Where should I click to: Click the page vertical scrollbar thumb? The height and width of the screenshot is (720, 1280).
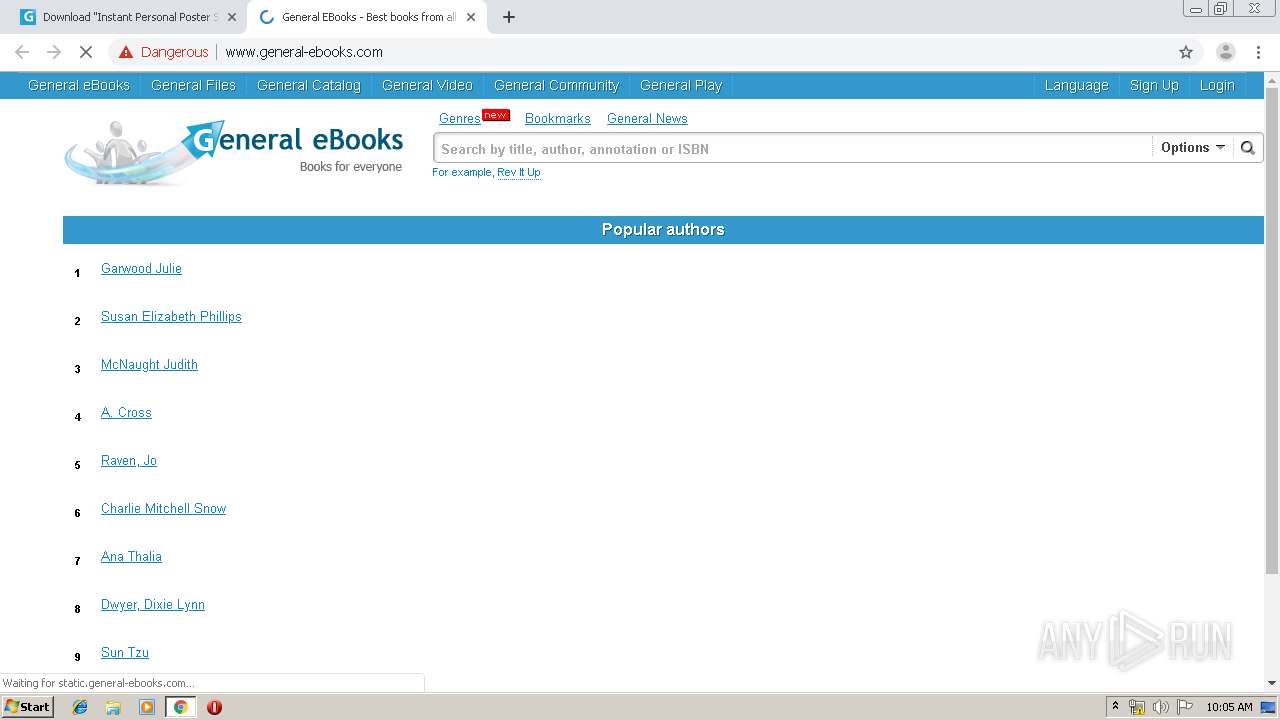tap(1272, 330)
